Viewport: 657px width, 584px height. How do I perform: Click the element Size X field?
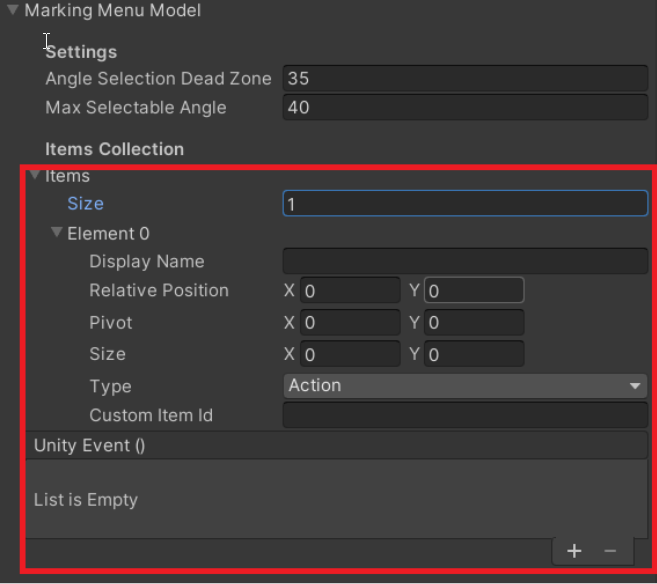[350, 354]
